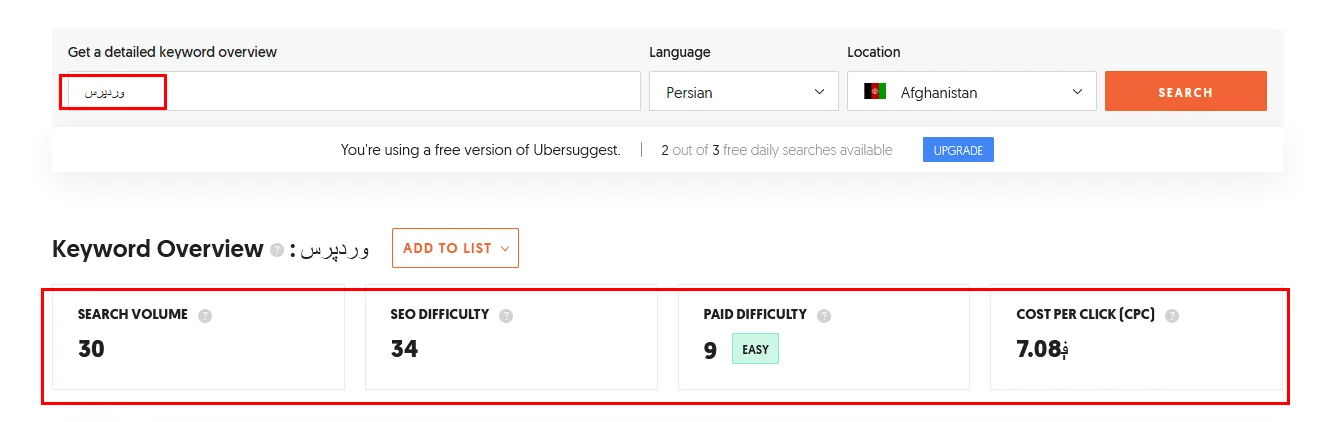Open the ADD TO LIST dropdown

[455, 248]
